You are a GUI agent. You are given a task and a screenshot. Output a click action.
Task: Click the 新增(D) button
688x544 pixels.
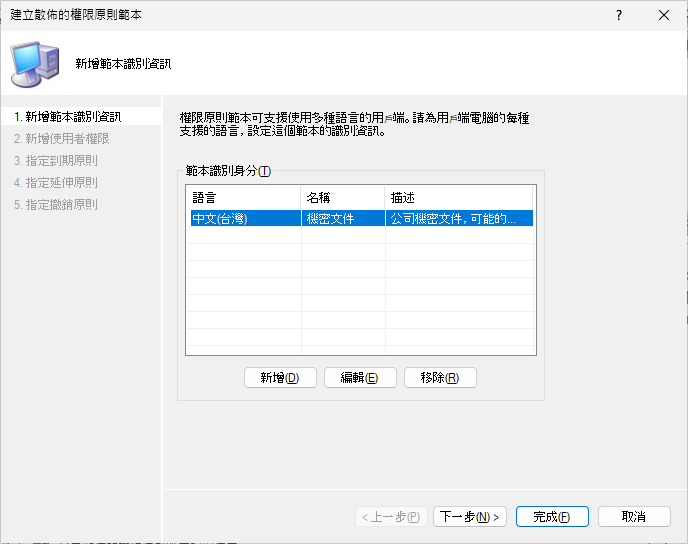(x=280, y=377)
